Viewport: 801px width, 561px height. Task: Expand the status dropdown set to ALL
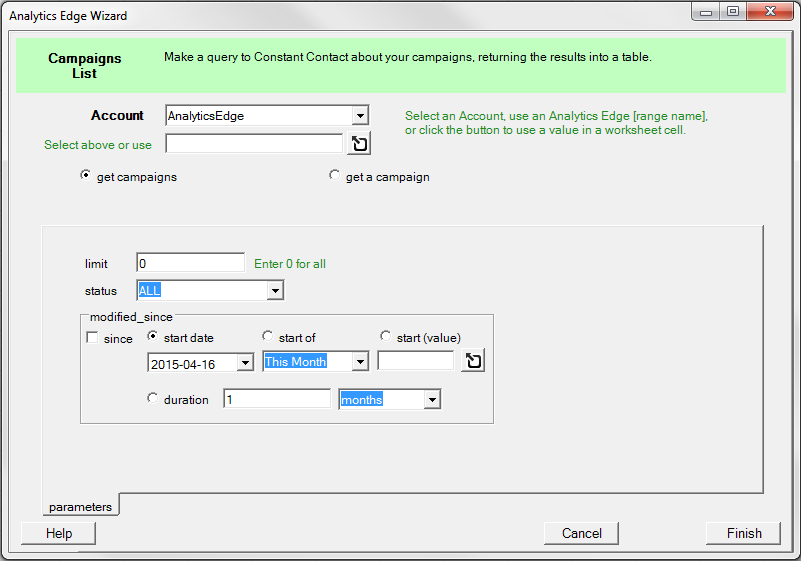(275, 291)
